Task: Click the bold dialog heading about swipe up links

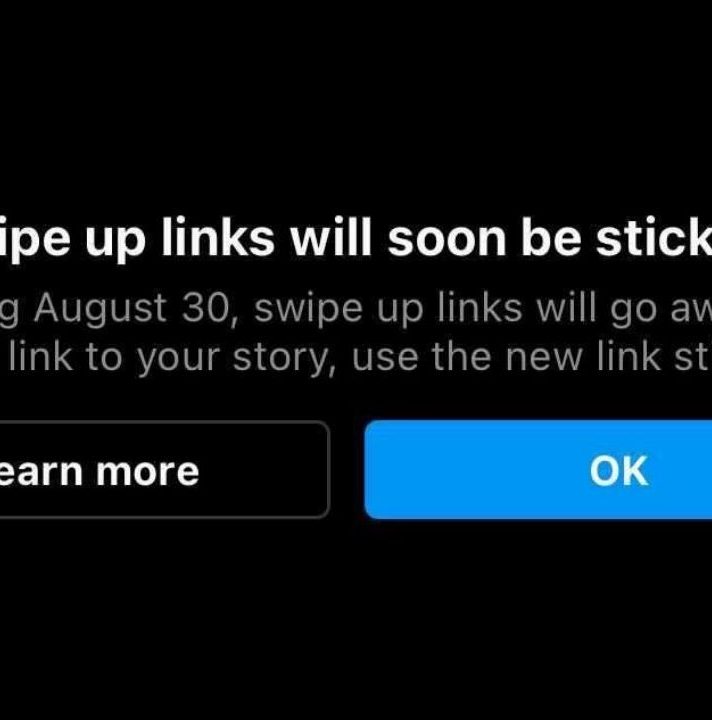Action: pyautogui.click(x=356, y=240)
